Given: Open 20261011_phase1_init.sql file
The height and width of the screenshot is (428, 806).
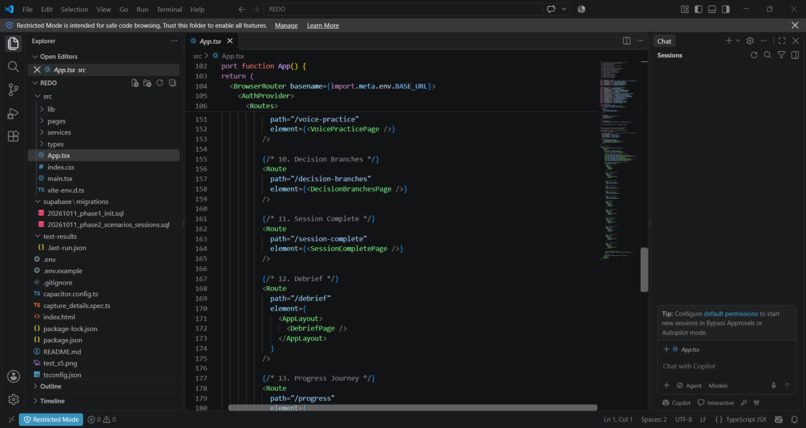Looking at the screenshot, I should click(x=85, y=213).
